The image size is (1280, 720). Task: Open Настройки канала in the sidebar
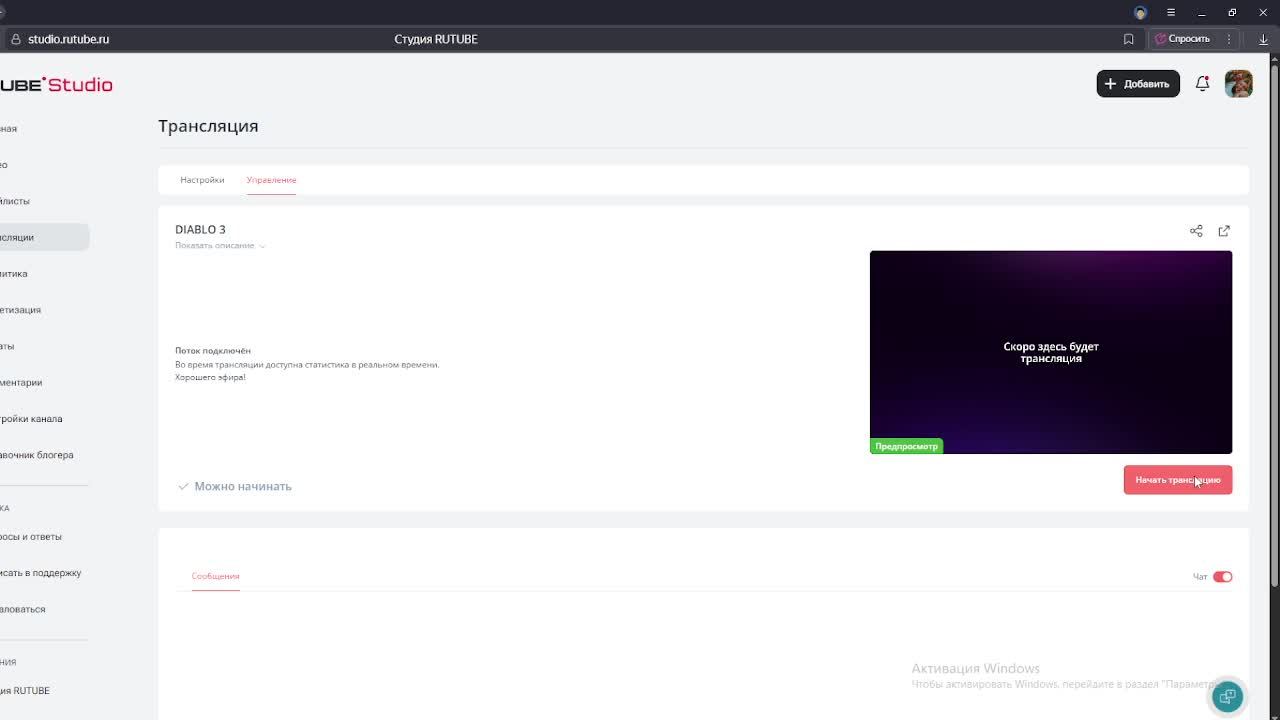(x=31, y=419)
